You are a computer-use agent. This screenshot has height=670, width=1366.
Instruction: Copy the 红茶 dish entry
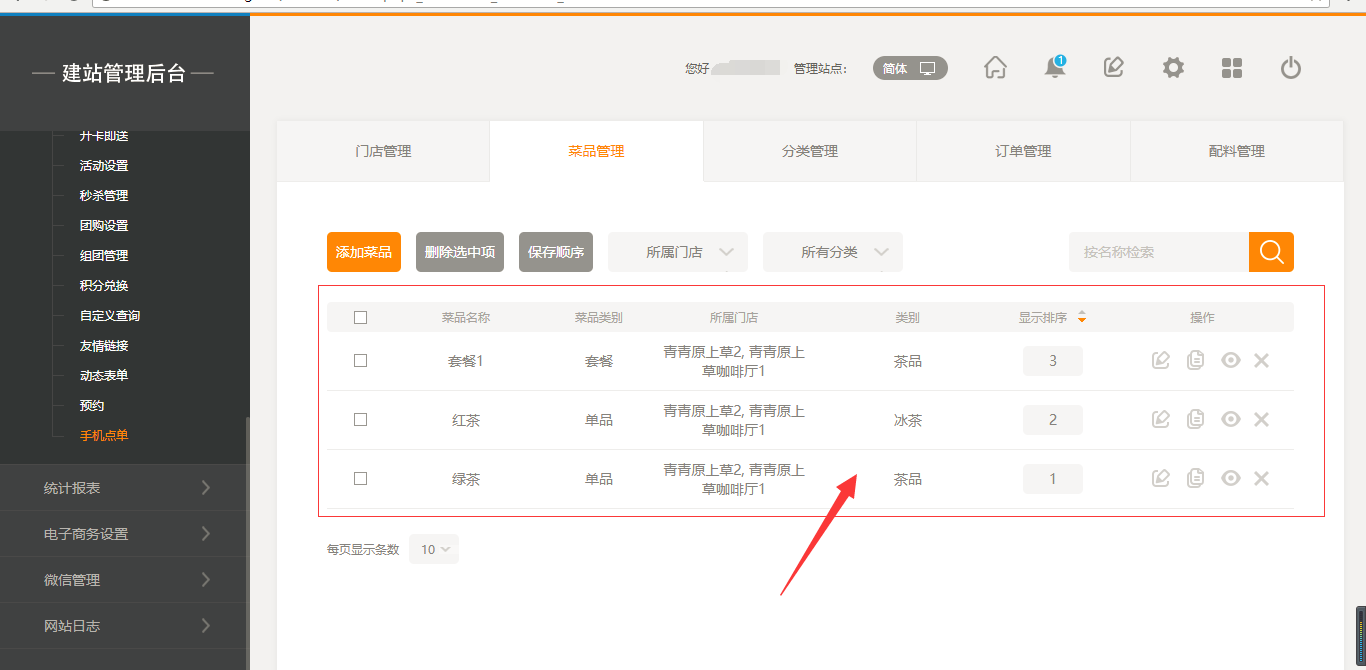point(1195,420)
